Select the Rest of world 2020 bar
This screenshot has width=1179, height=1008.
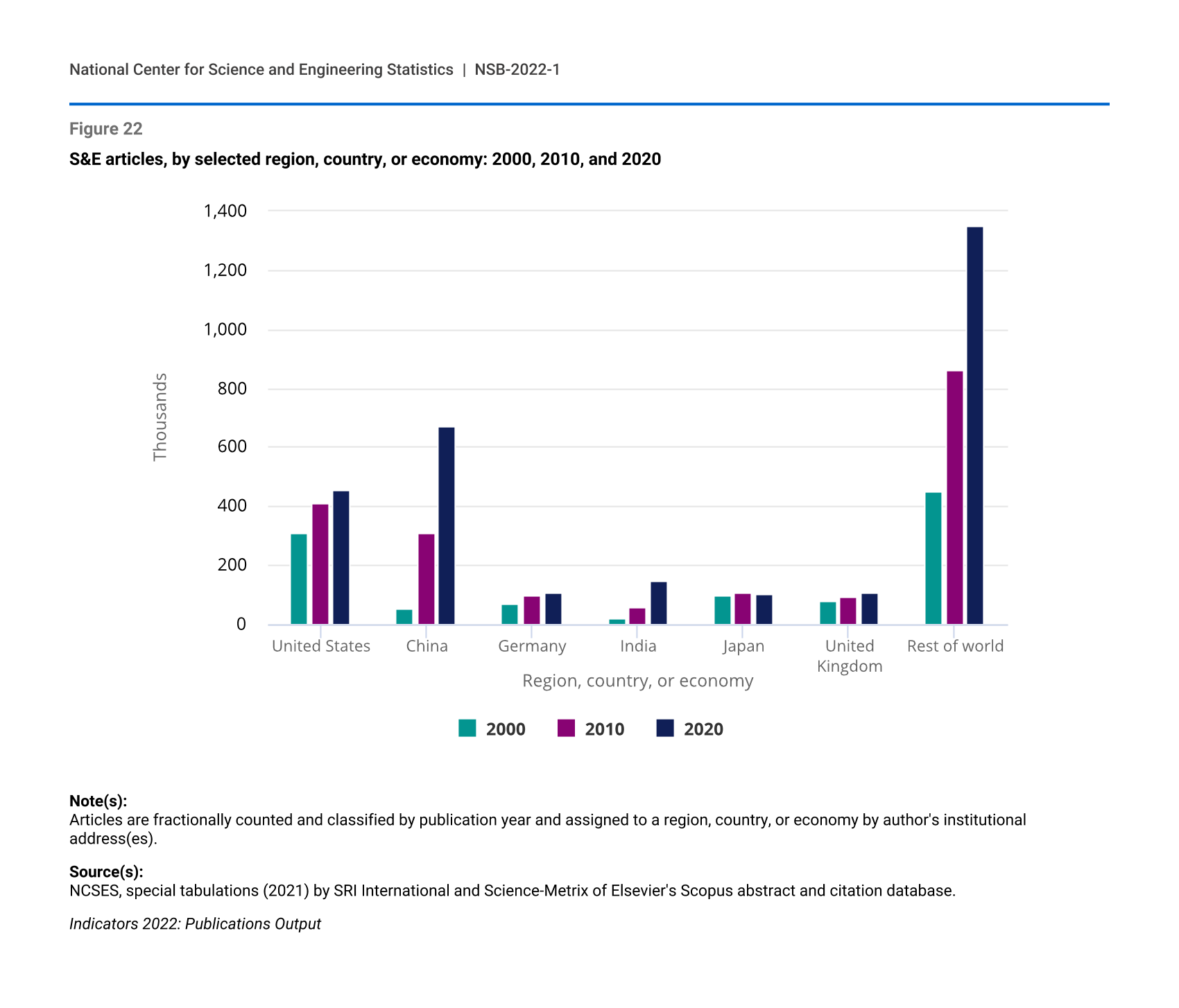(x=974, y=426)
